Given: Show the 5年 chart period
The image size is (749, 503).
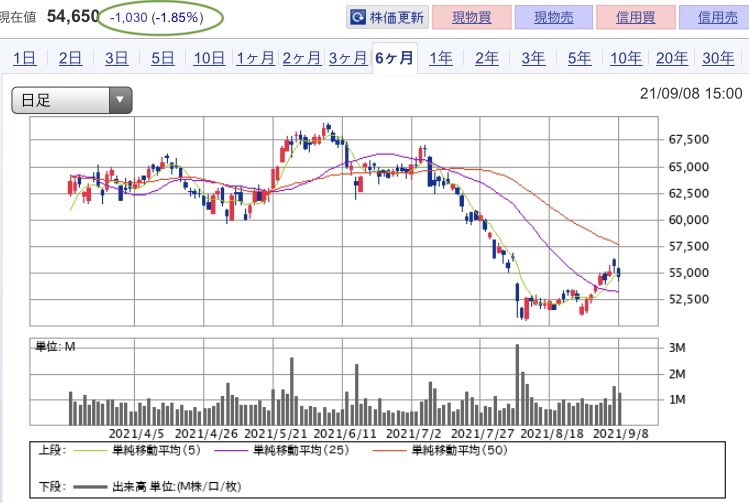Looking at the screenshot, I should (x=579, y=58).
